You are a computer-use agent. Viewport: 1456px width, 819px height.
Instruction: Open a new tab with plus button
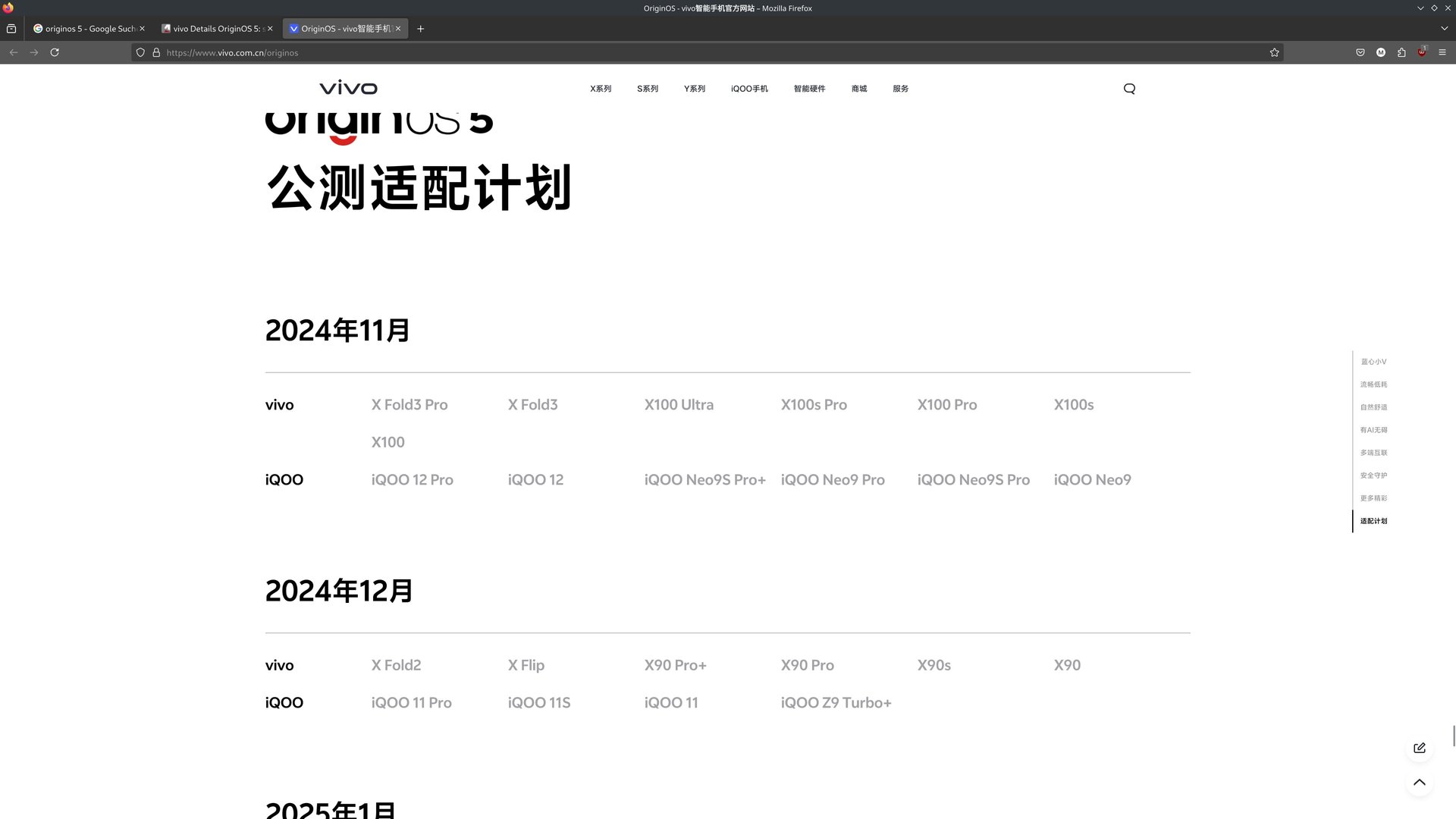[x=421, y=29]
